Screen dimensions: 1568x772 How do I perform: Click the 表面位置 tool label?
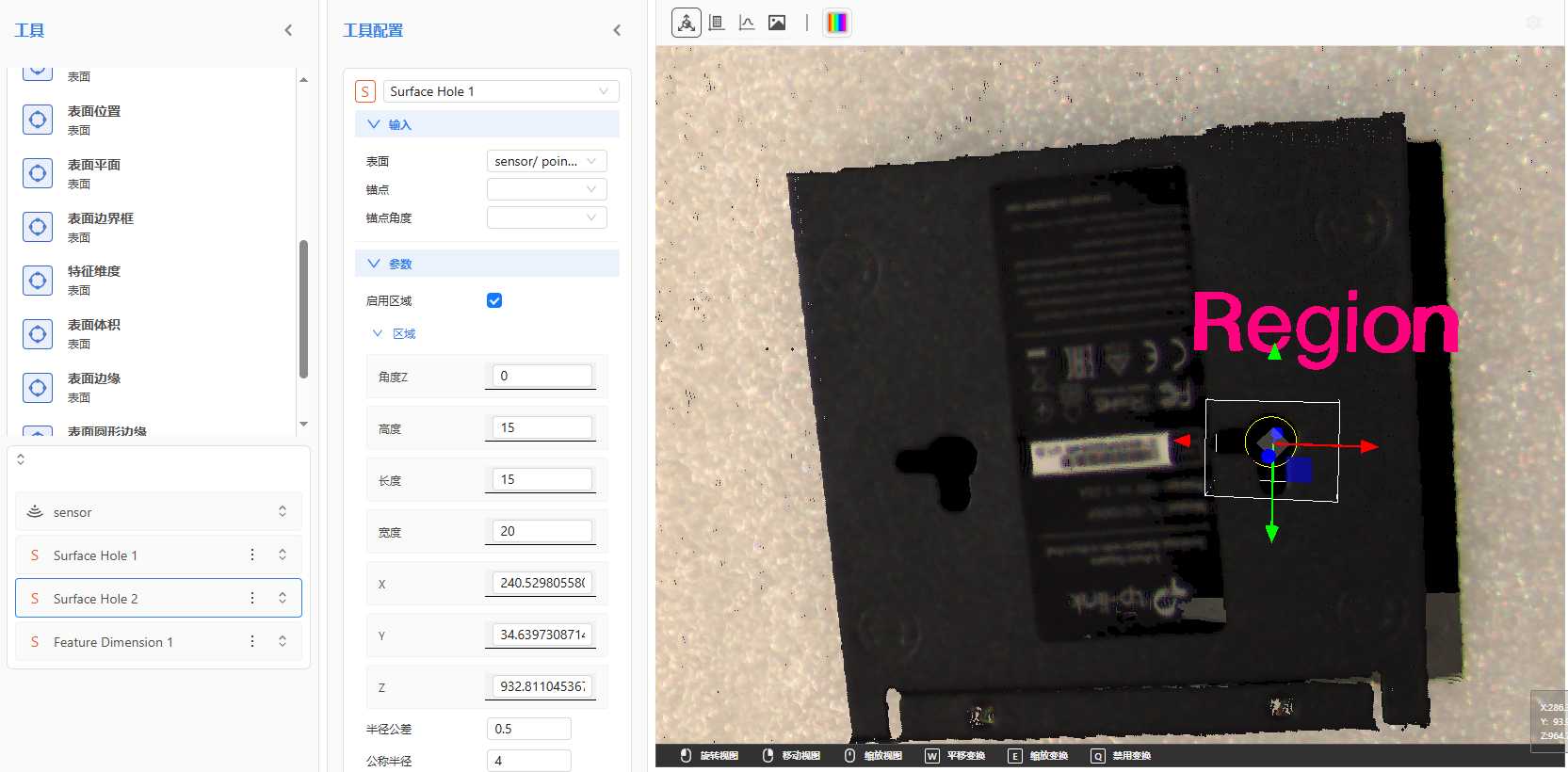tap(94, 111)
